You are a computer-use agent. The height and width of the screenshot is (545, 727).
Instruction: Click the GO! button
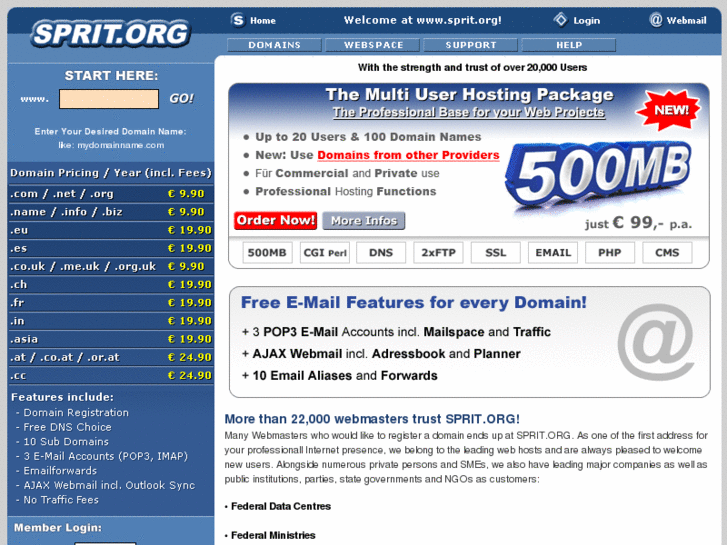pos(181,98)
